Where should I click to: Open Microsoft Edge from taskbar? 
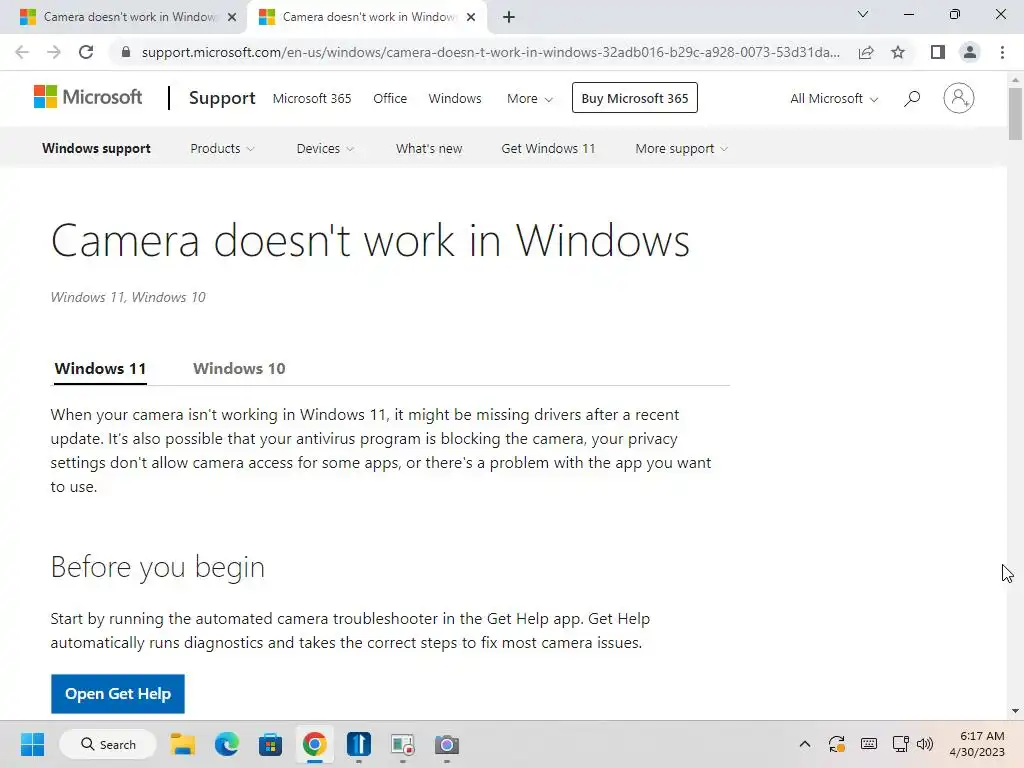tap(227, 744)
